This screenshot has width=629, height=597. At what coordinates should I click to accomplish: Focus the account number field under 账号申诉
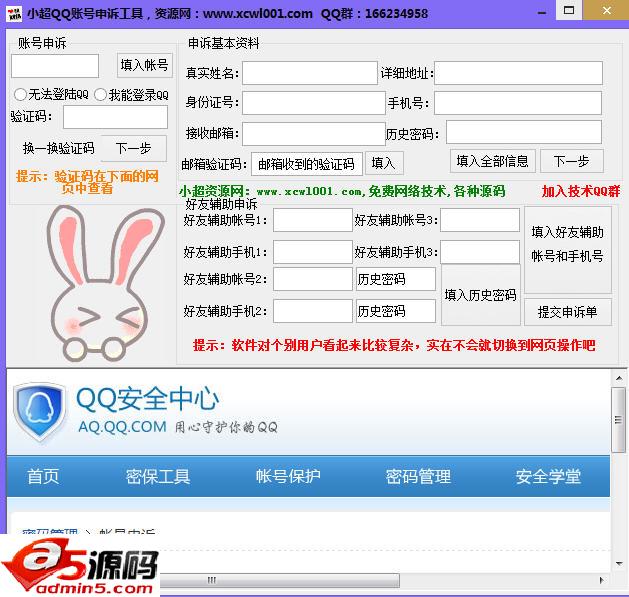coord(55,66)
